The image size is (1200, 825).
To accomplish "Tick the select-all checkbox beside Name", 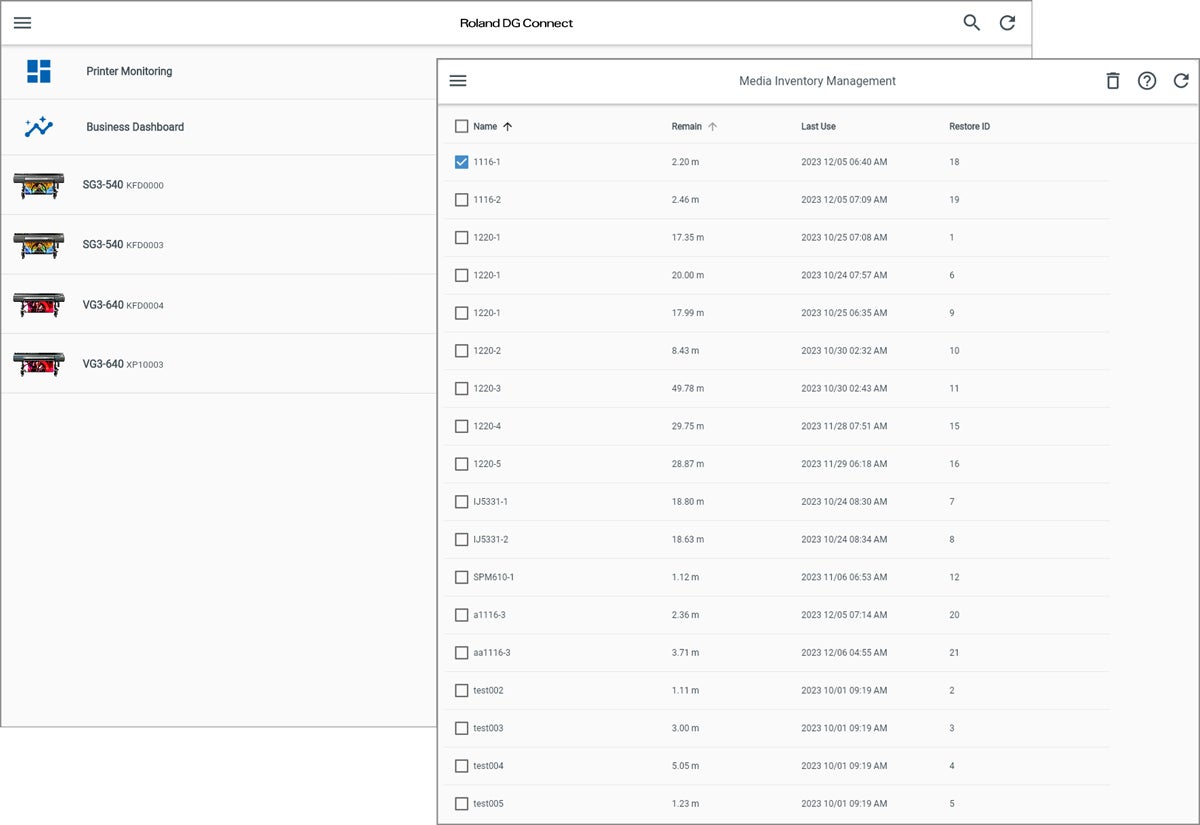I will pos(461,127).
